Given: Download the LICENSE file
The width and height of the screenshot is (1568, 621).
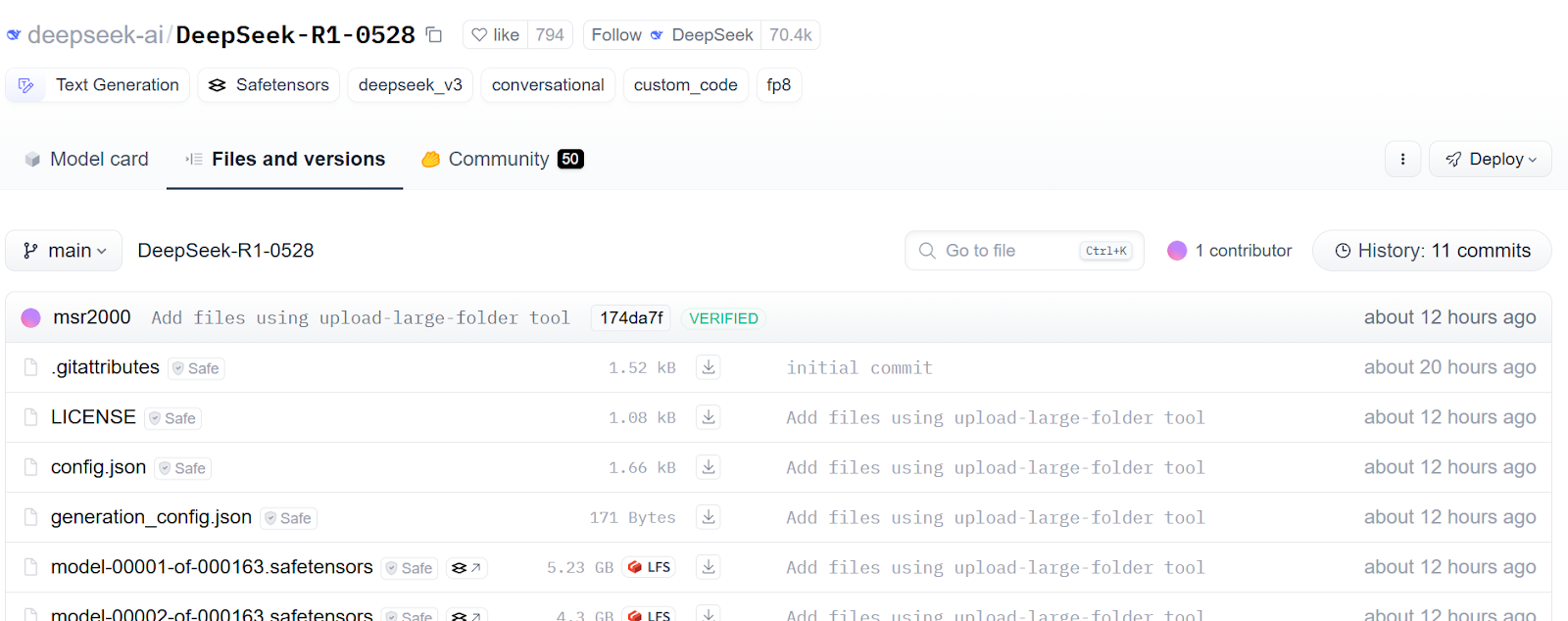Looking at the screenshot, I should [x=709, y=417].
